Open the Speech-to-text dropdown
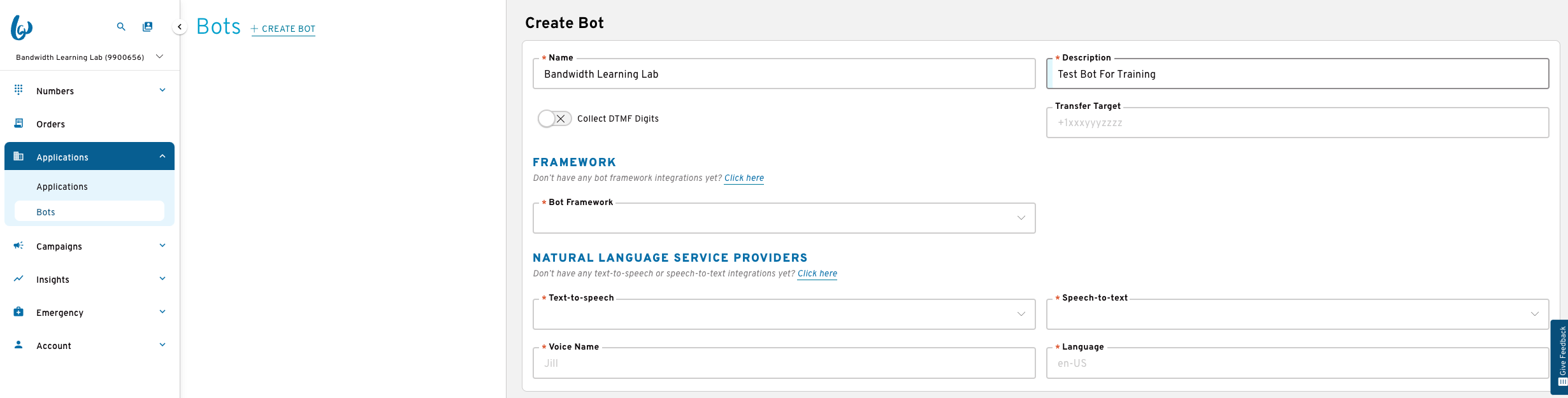The image size is (1568, 398). (x=1298, y=314)
